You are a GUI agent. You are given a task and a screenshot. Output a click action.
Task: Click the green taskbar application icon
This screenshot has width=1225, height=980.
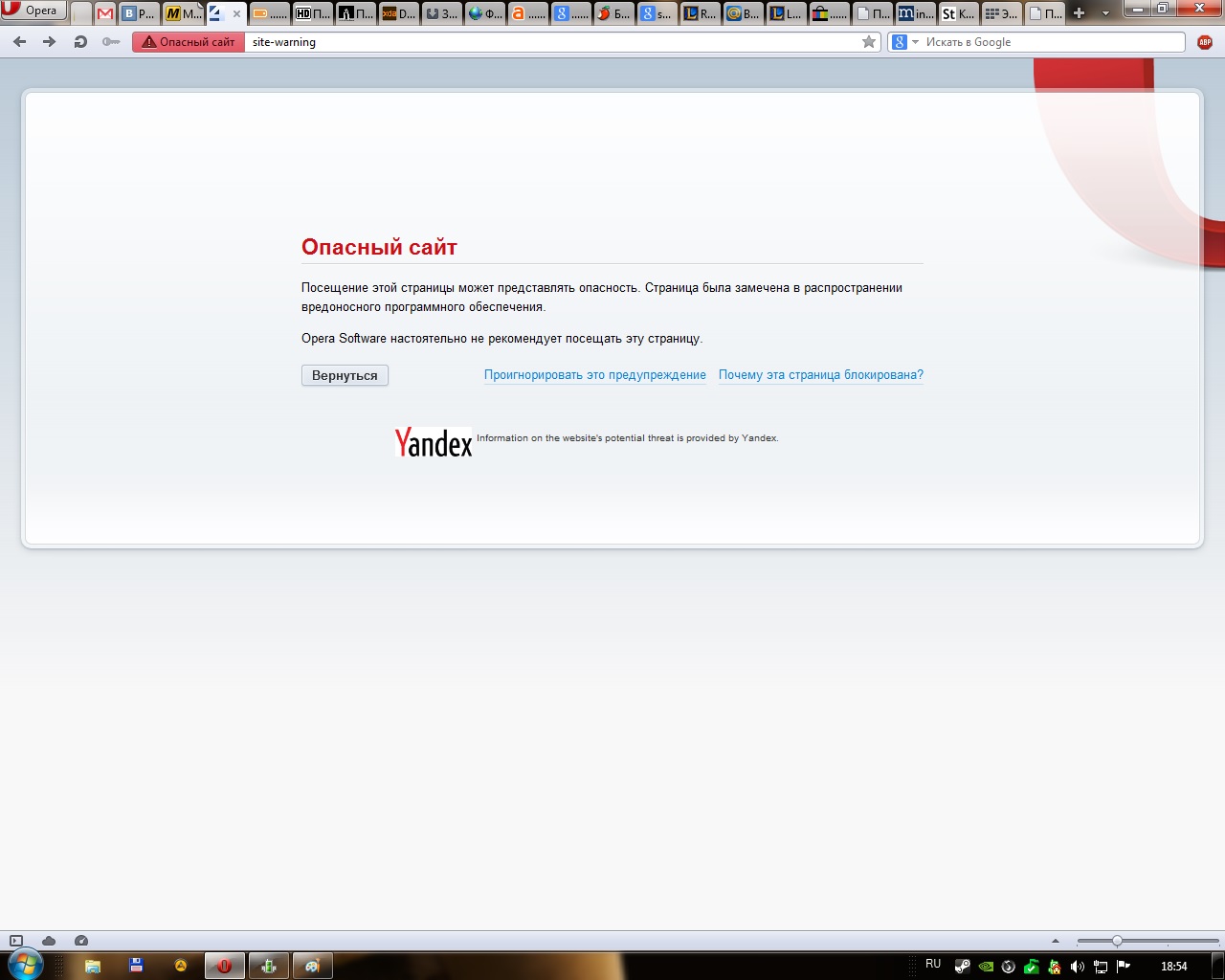(x=269, y=966)
